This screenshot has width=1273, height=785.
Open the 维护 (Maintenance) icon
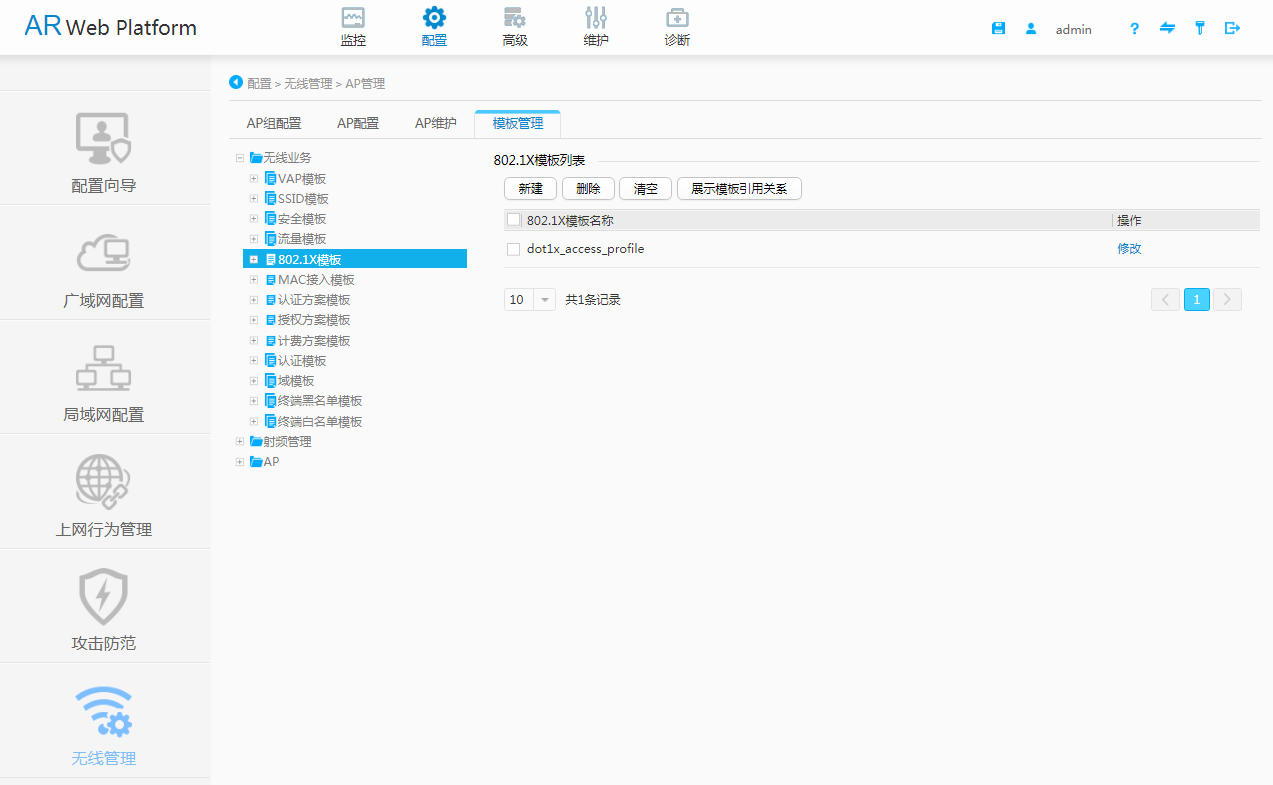tap(595, 25)
